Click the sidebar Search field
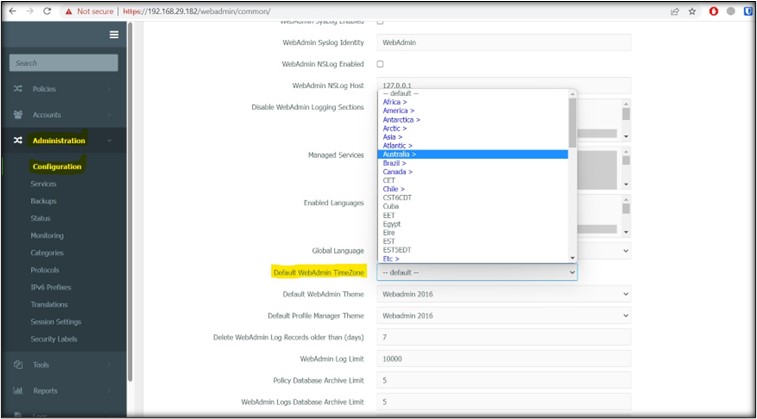The image size is (757, 419). [x=63, y=63]
